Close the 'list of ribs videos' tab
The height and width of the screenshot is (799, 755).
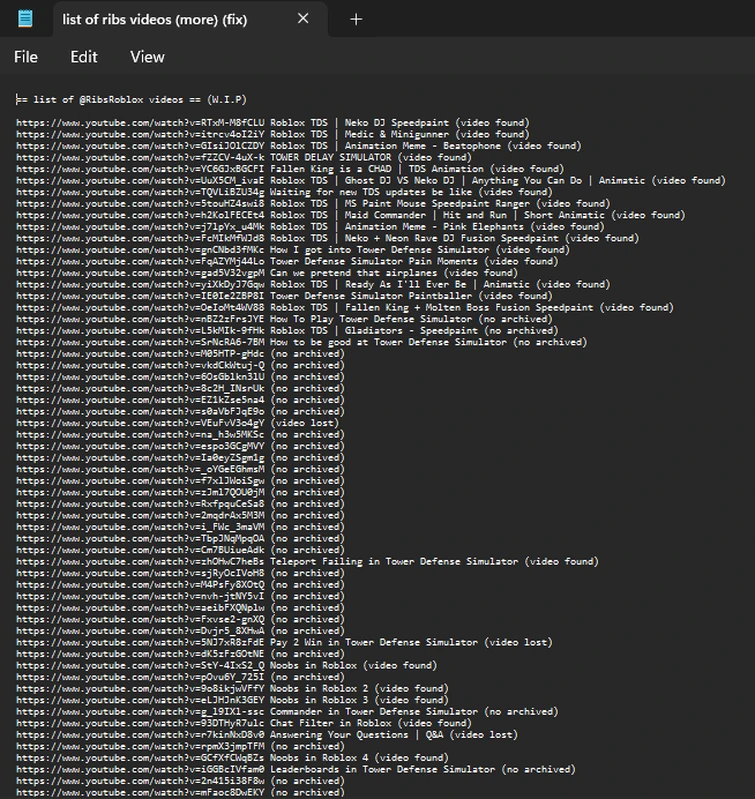click(303, 19)
